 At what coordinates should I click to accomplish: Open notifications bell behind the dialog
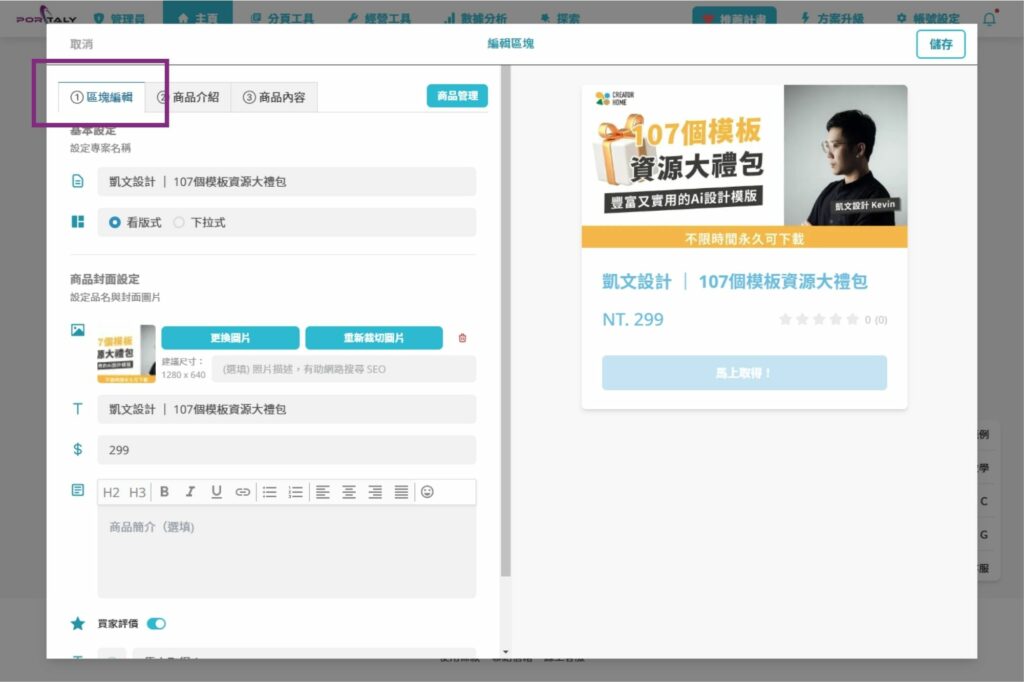point(990,18)
